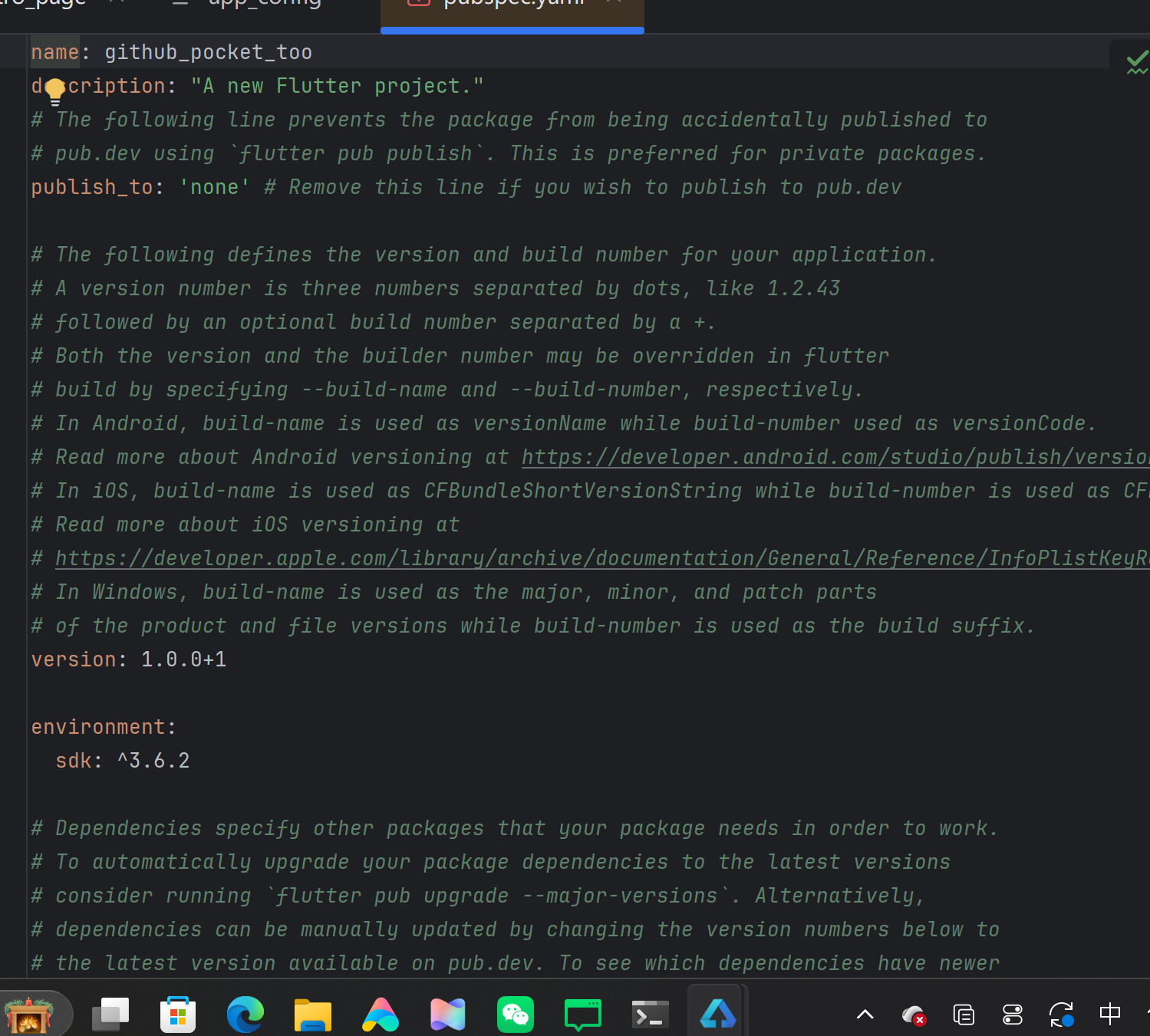Viewport: 1150px width, 1036px height.
Task: Open the Terminal from the taskbar
Action: [649, 1014]
